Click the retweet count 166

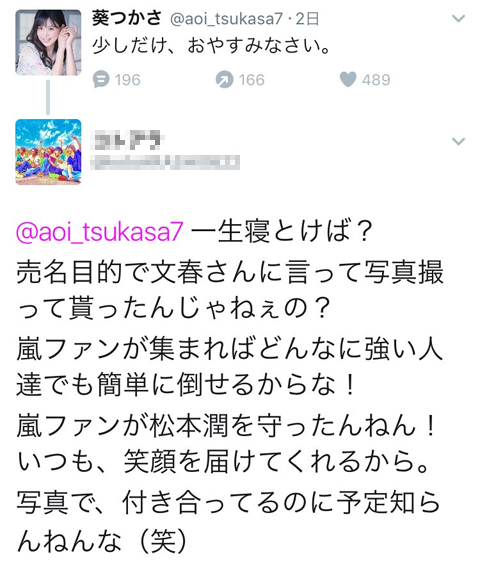(252, 80)
